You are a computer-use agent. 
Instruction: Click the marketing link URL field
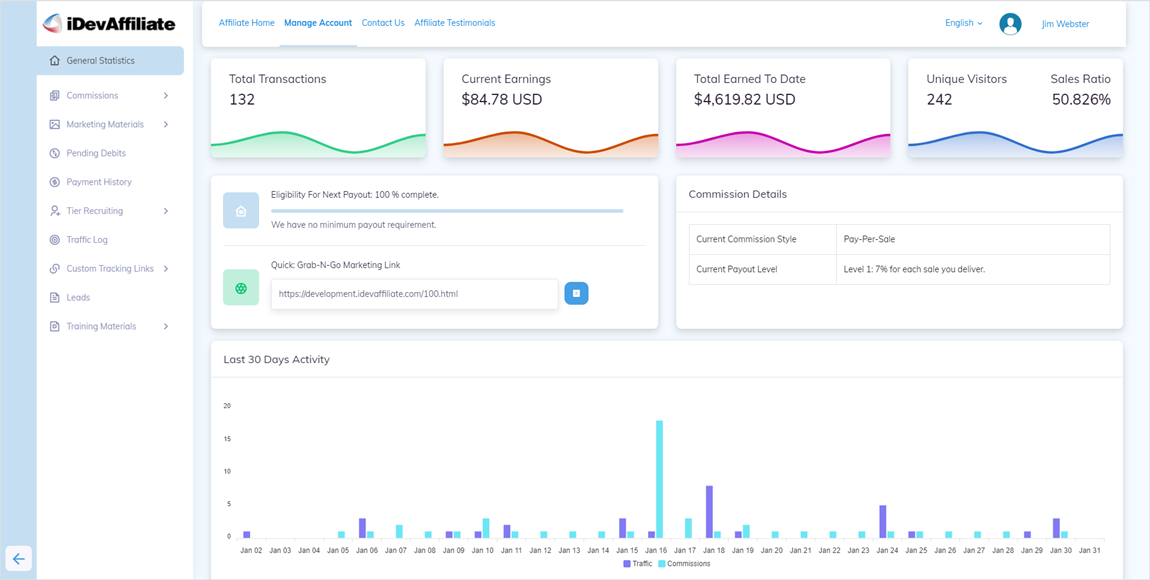coord(414,293)
